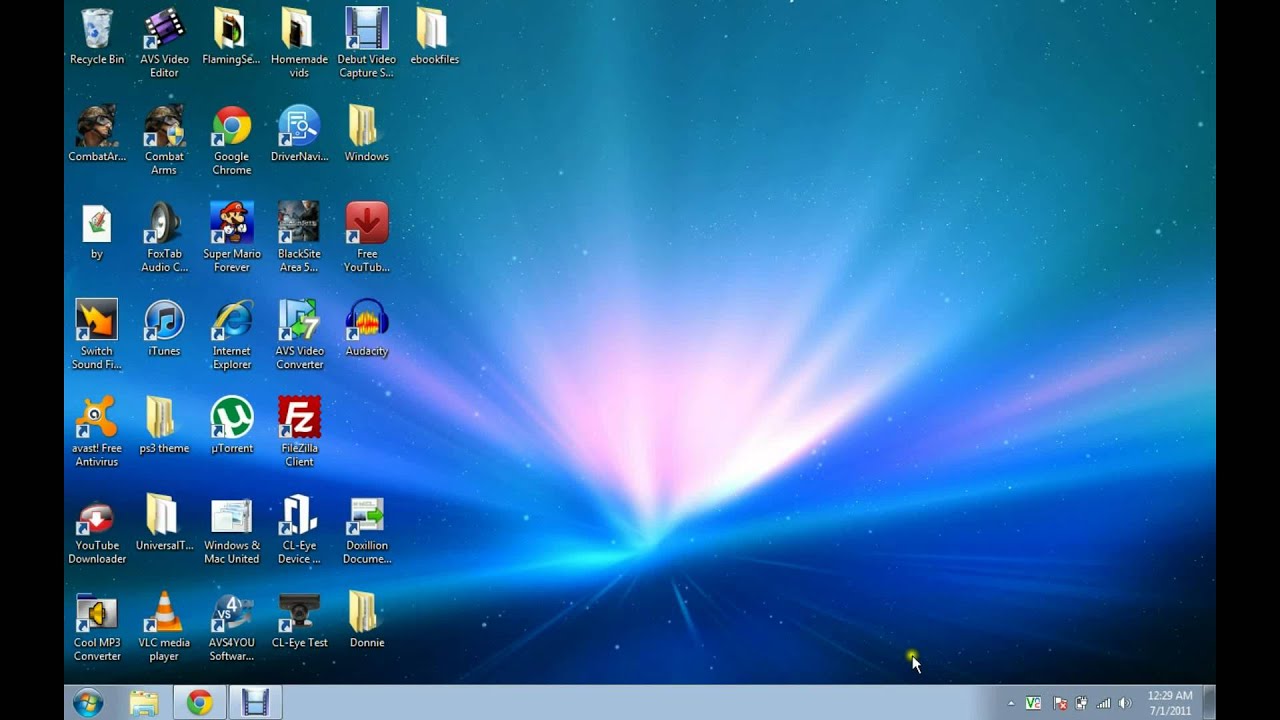1280x720 pixels.
Task: Select the ps3 theme folder
Action: click(x=164, y=426)
